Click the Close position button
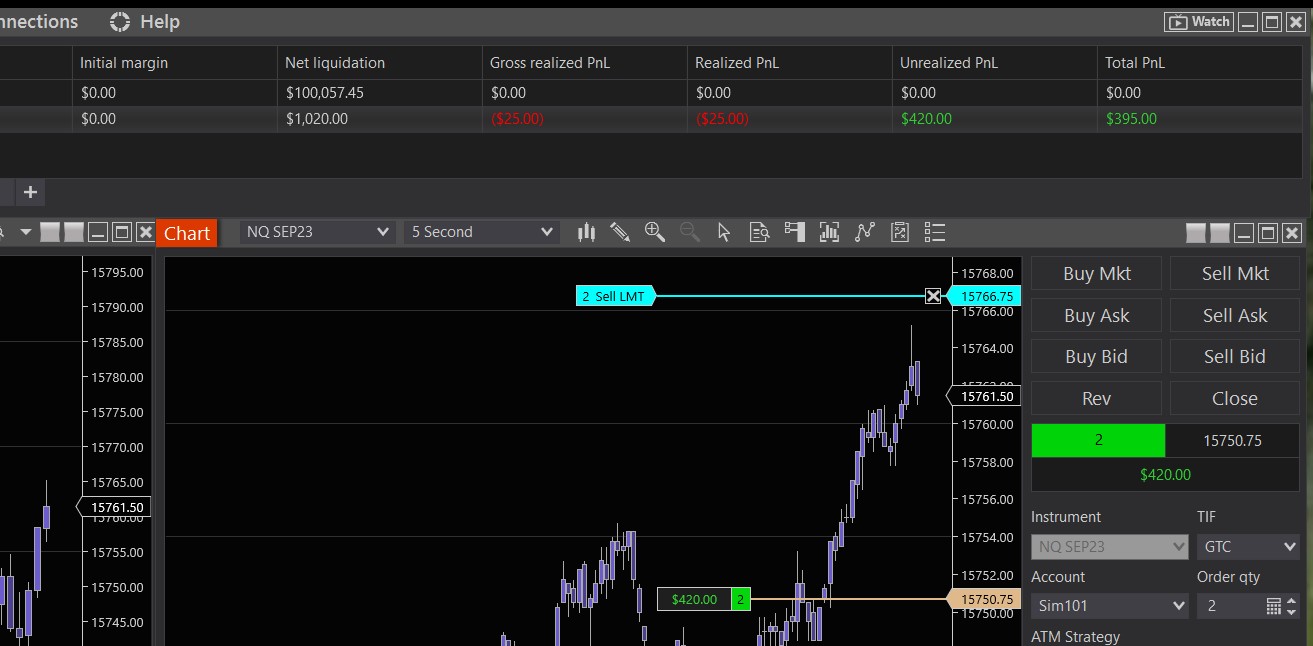Viewport: 1313px width, 646px height. (1234, 398)
